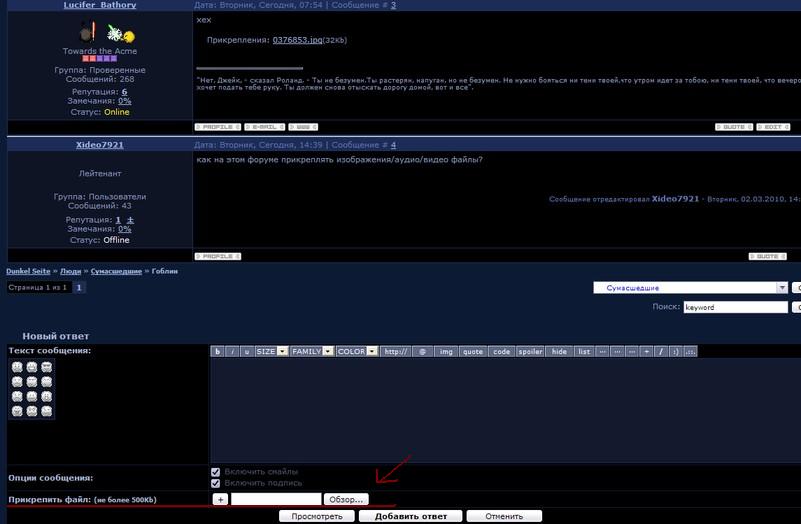Open the forum jump dropdown 'Сумасшедшие'
This screenshot has height=524, width=801.
click(690, 288)
